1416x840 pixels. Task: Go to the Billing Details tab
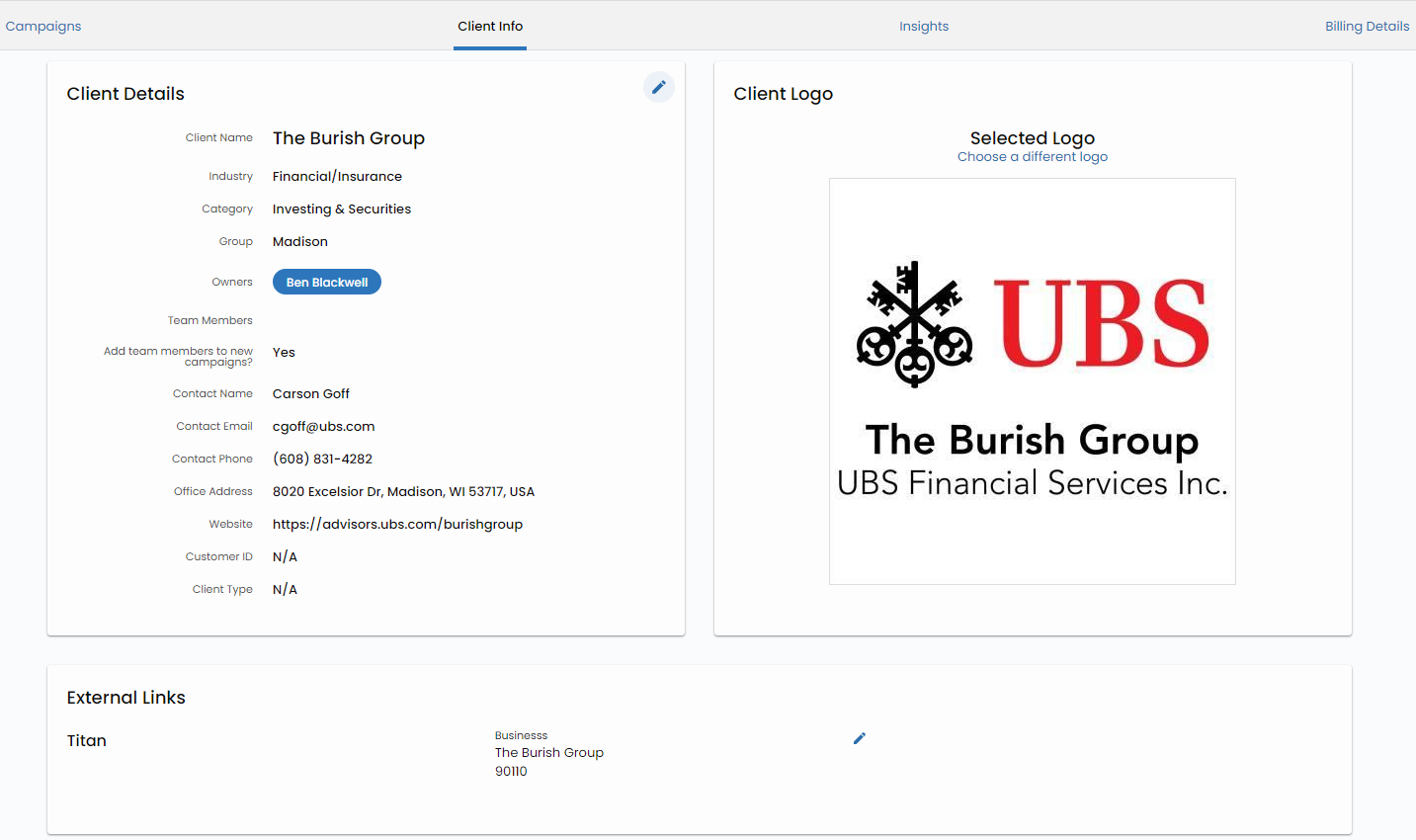point(1367,26)
